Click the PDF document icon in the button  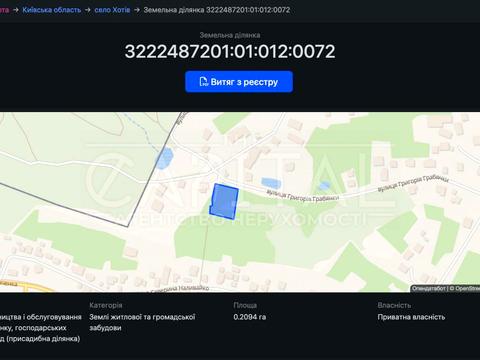click(x=203, y=82)
